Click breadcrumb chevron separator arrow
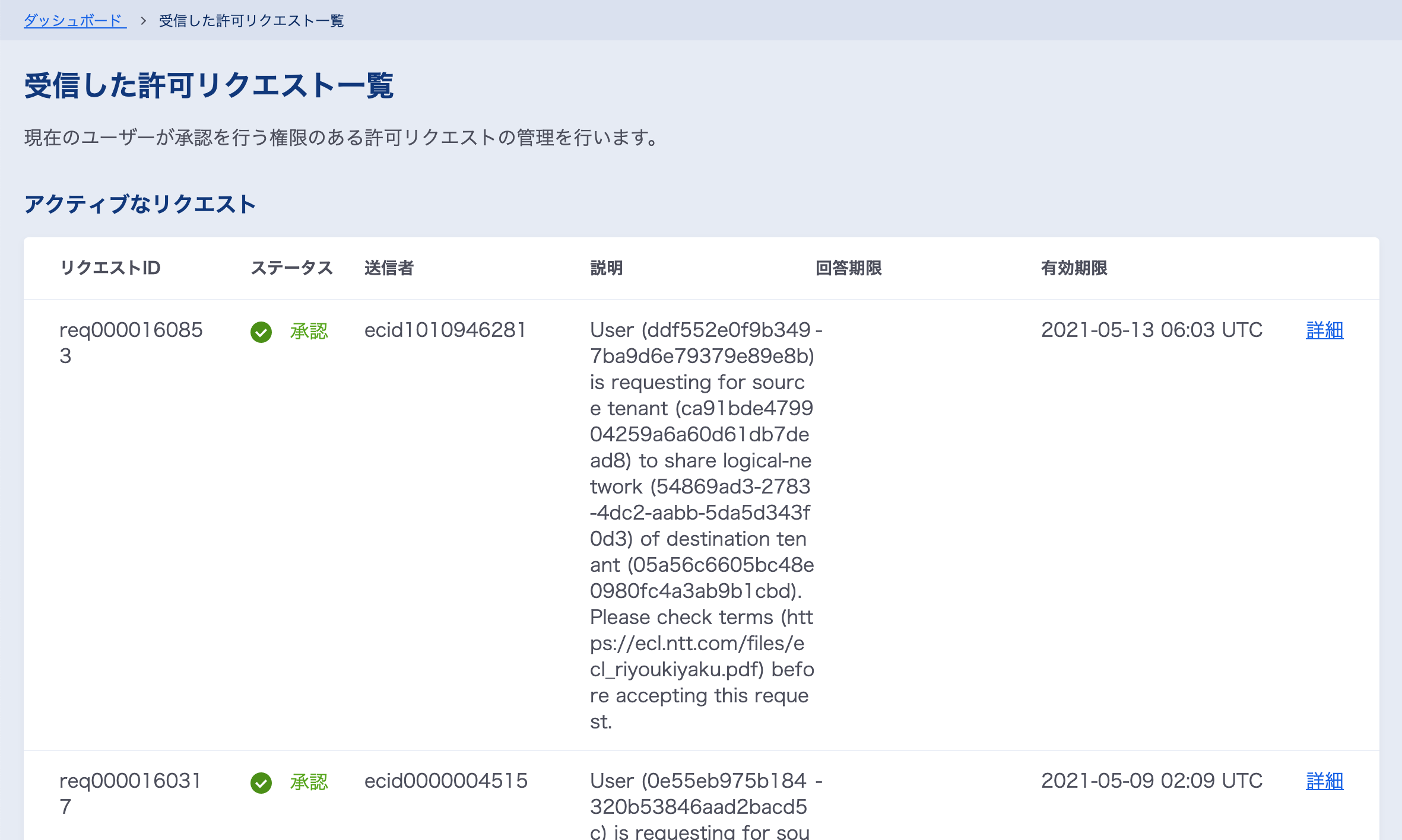Viewport: 1402px width, 840px height. click(x=143, y=21)
